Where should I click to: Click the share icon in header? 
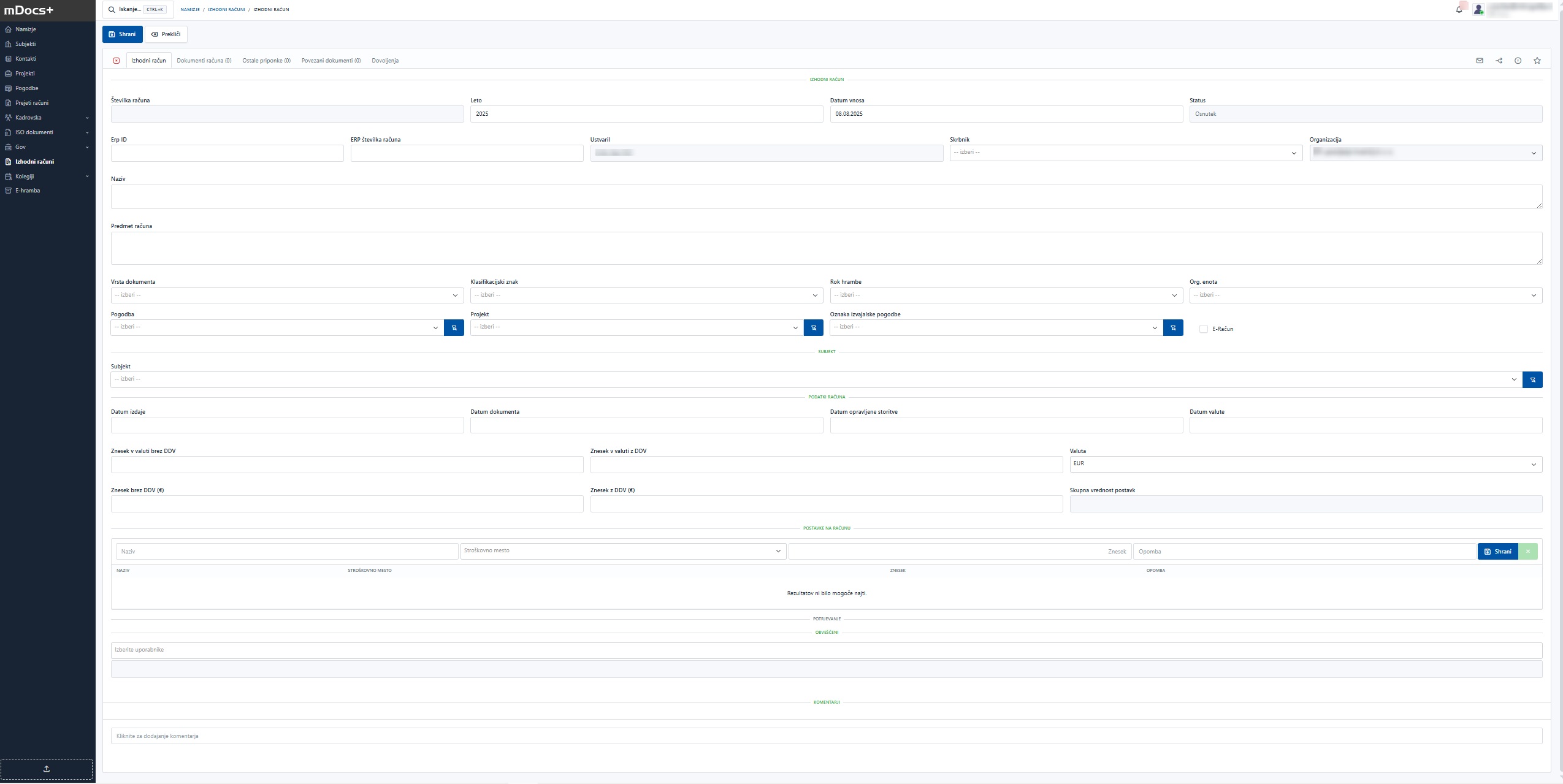pos(1499,61)
